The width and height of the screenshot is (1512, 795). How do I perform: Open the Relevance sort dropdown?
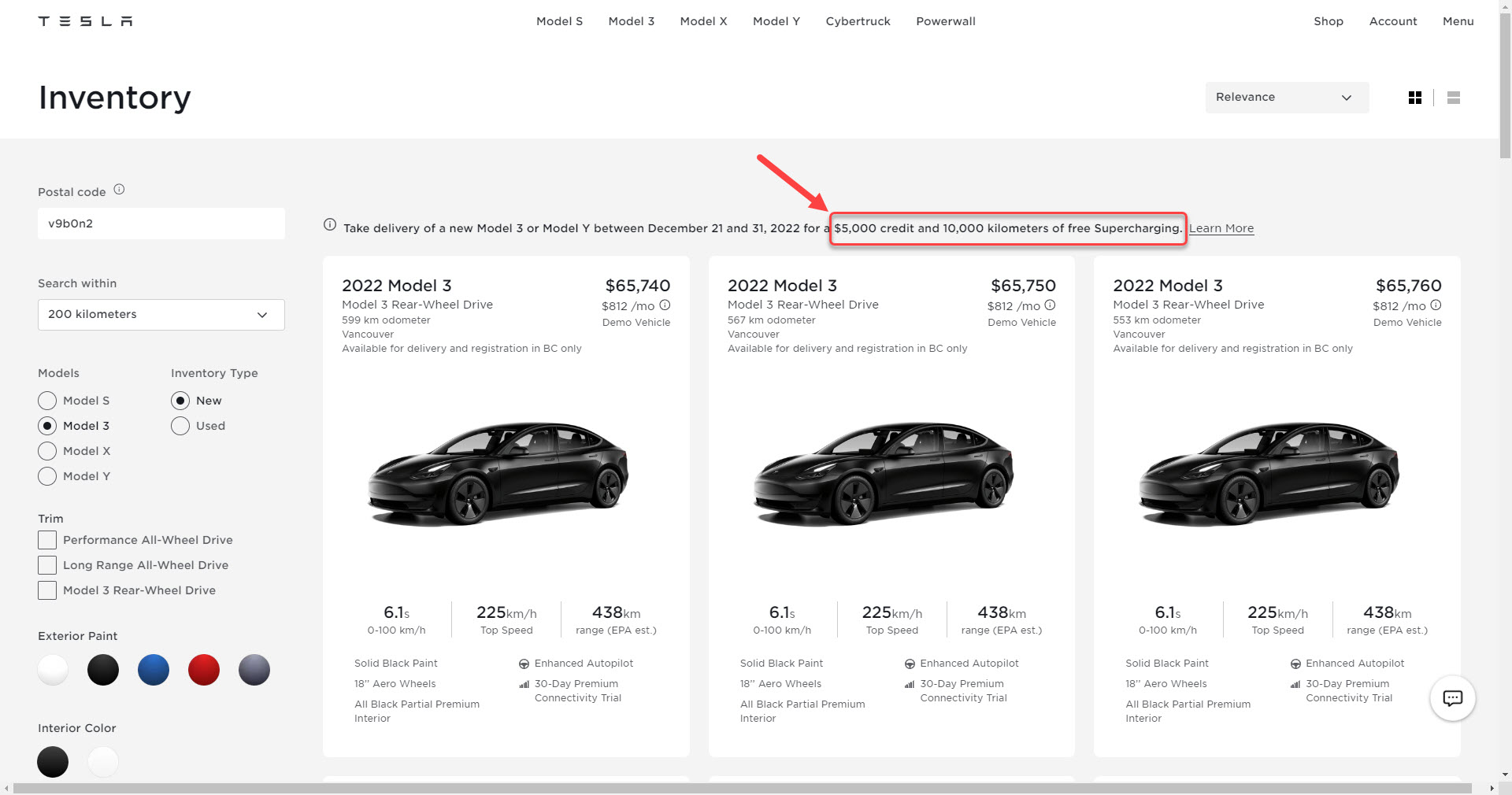[x=1287, y=98]
